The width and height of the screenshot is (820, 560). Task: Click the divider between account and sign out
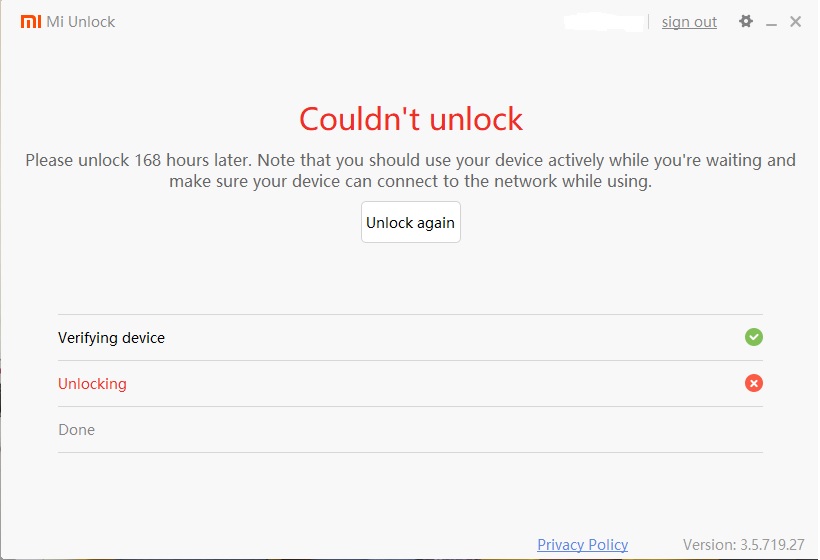tap(649, 22)
